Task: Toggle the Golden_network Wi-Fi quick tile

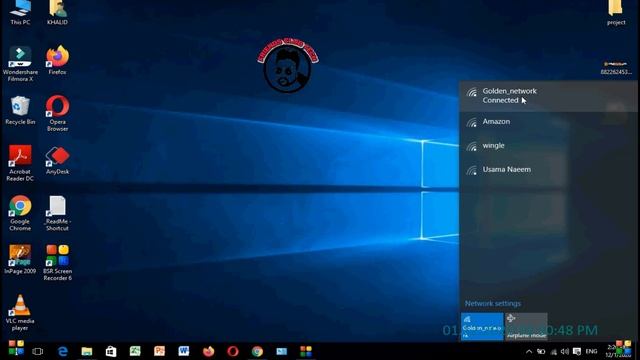Action: 482,327
